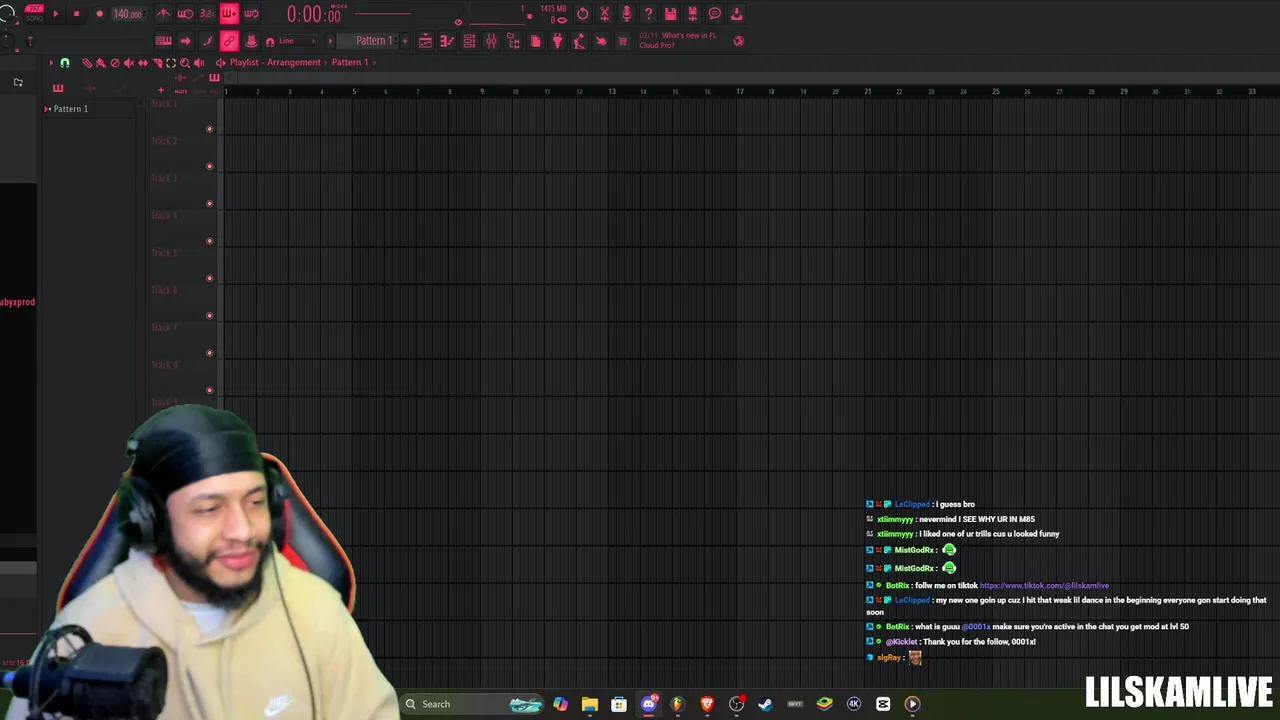Click the Record button
This screenshot has width=1280, height=720.
tap(99, 14)
